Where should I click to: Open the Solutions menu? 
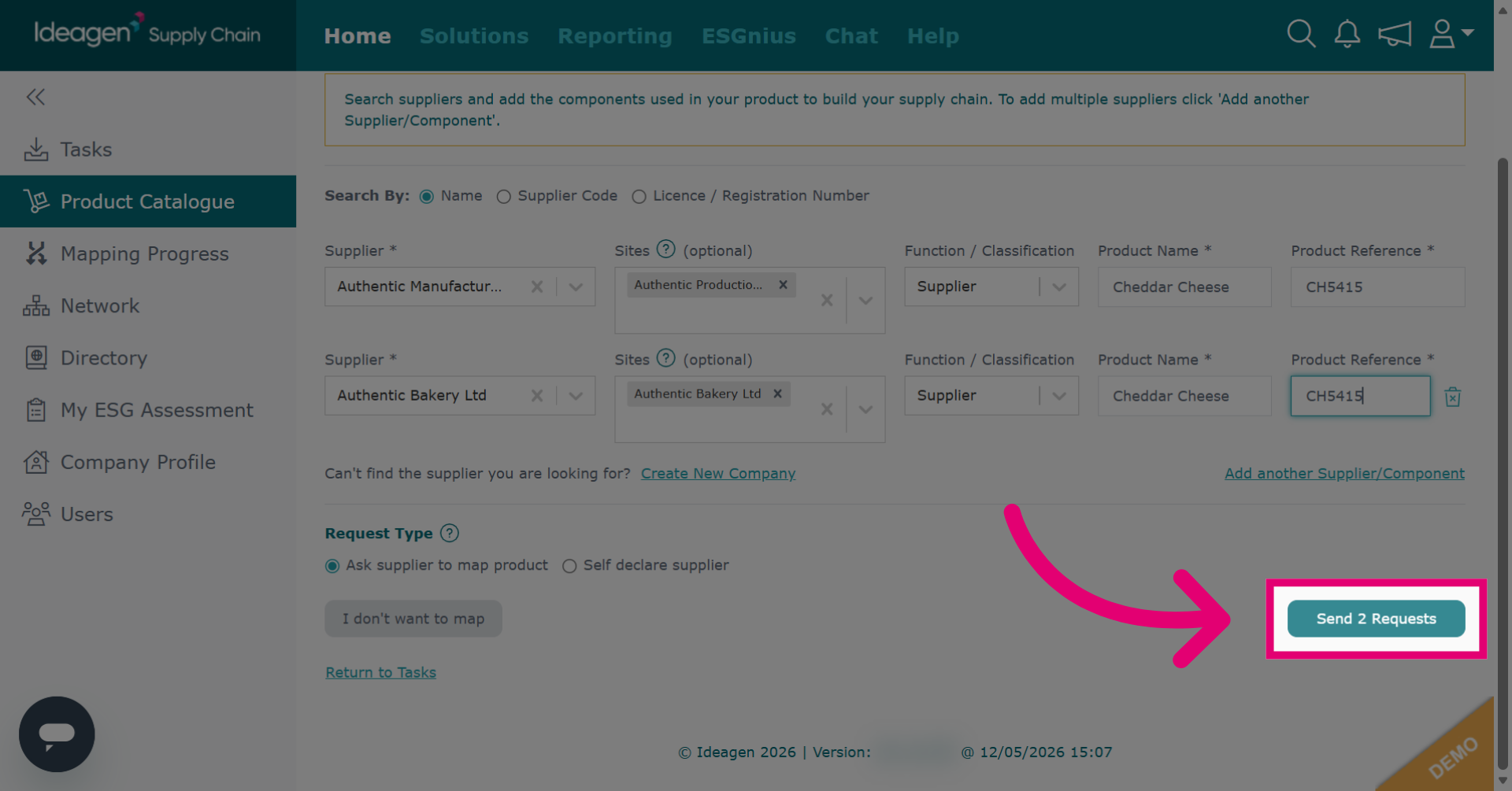tap(474, 36)
